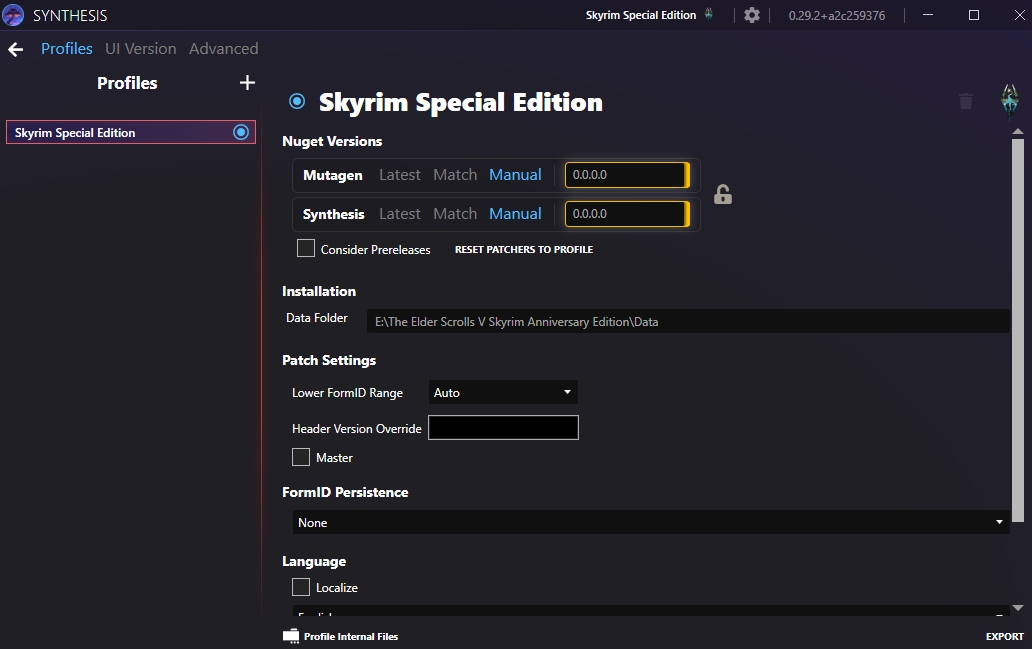Click the Export button
The width and height of the screenshot is (1032, 649).
point(1004,636)
